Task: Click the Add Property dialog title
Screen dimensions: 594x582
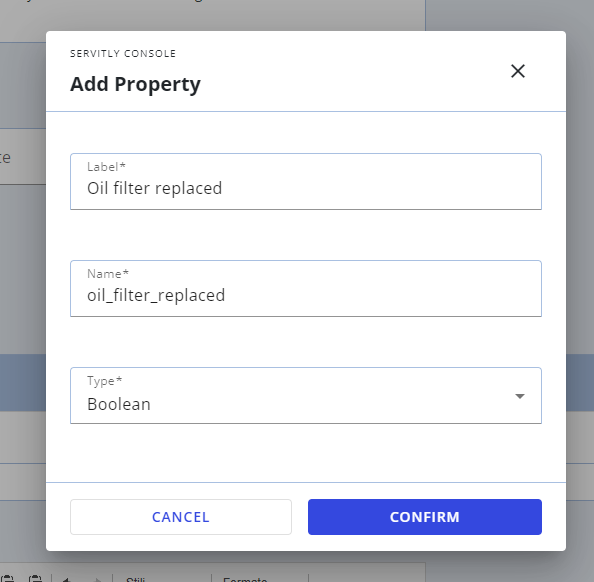Action: point(135,84)
